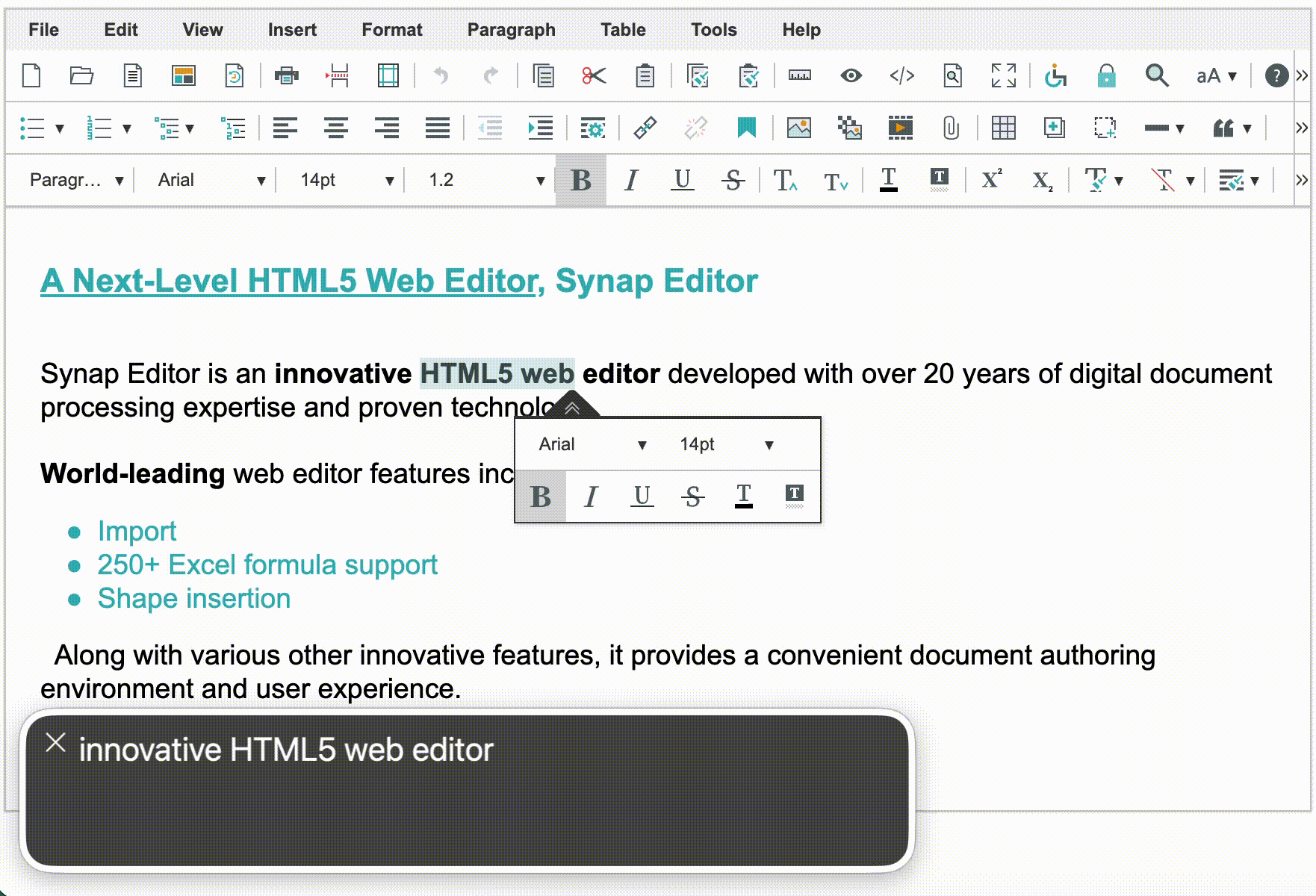Image resolution: width=1316 pixels, height=896 pixels.
Task: Toggle italic in main toolbar
Action: coord(631,180)
